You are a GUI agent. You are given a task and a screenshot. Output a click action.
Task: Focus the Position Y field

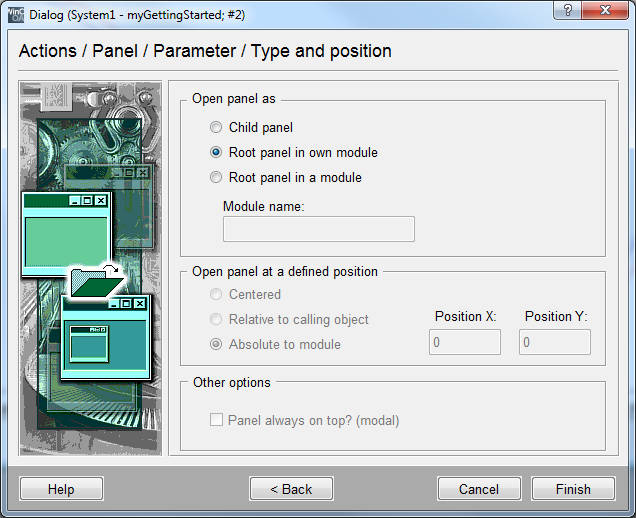coord(555,342)
